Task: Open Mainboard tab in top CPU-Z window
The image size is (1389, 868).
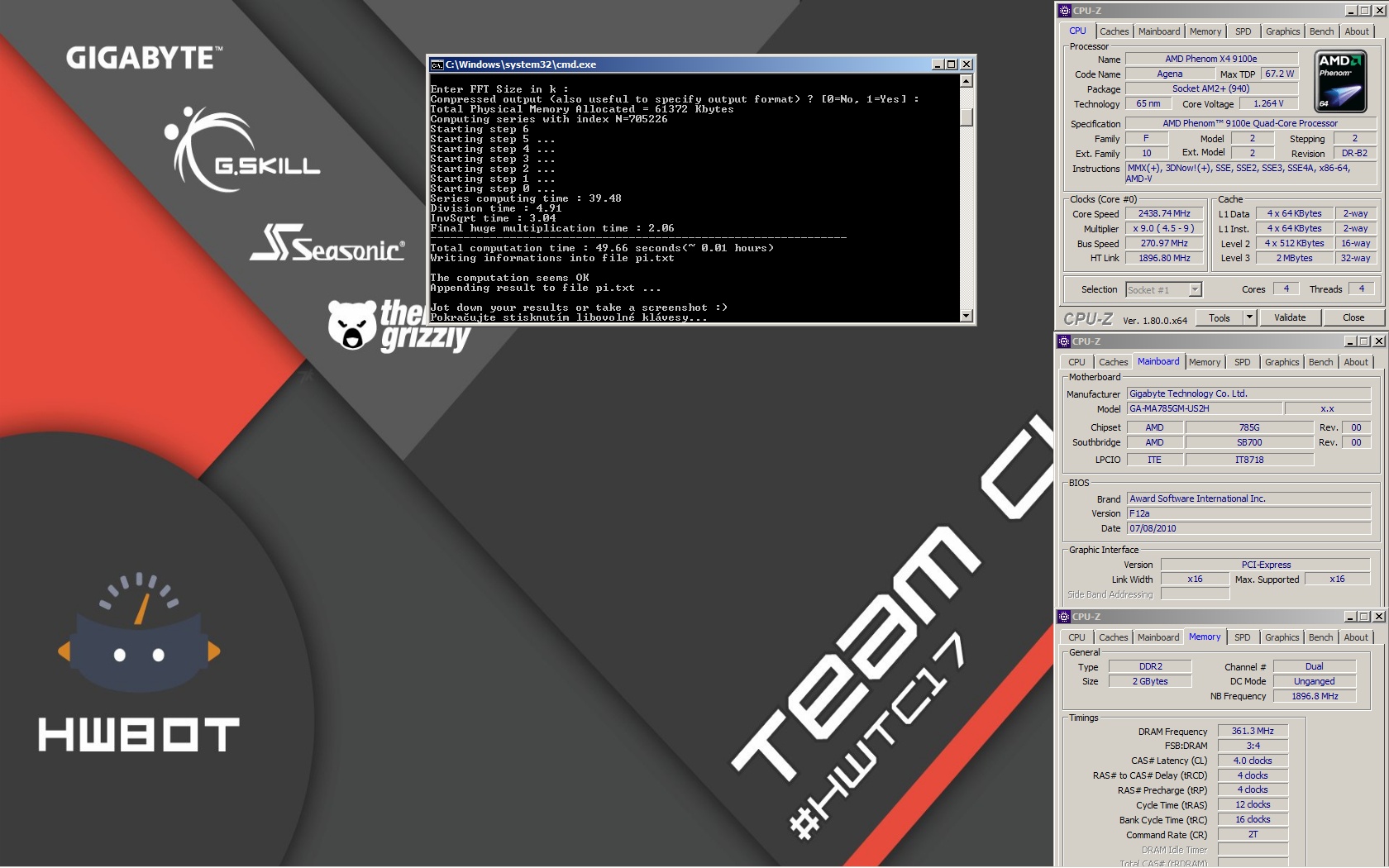Action: point(1159,31)
